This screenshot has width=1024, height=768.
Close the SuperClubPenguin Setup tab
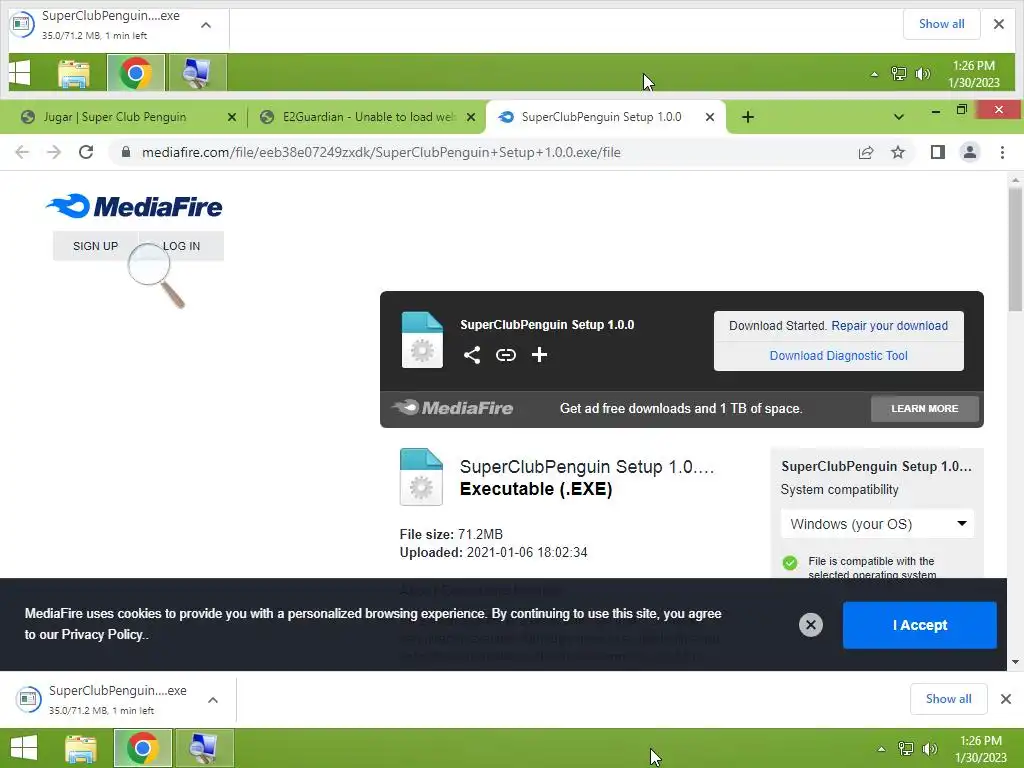[710, 117]
